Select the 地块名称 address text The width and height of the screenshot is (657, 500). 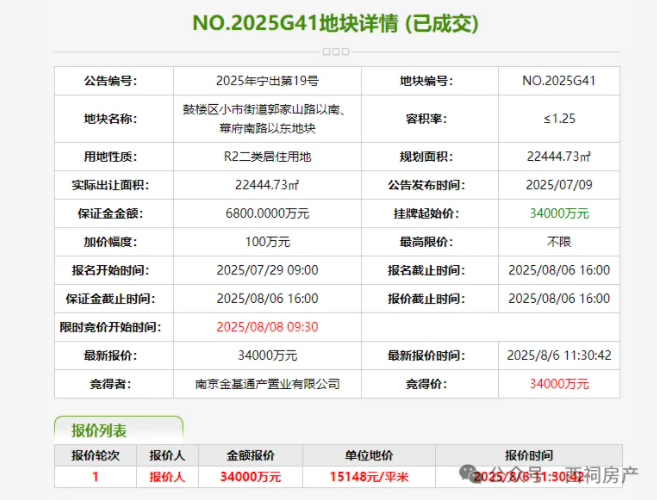[x=267, y=118]
